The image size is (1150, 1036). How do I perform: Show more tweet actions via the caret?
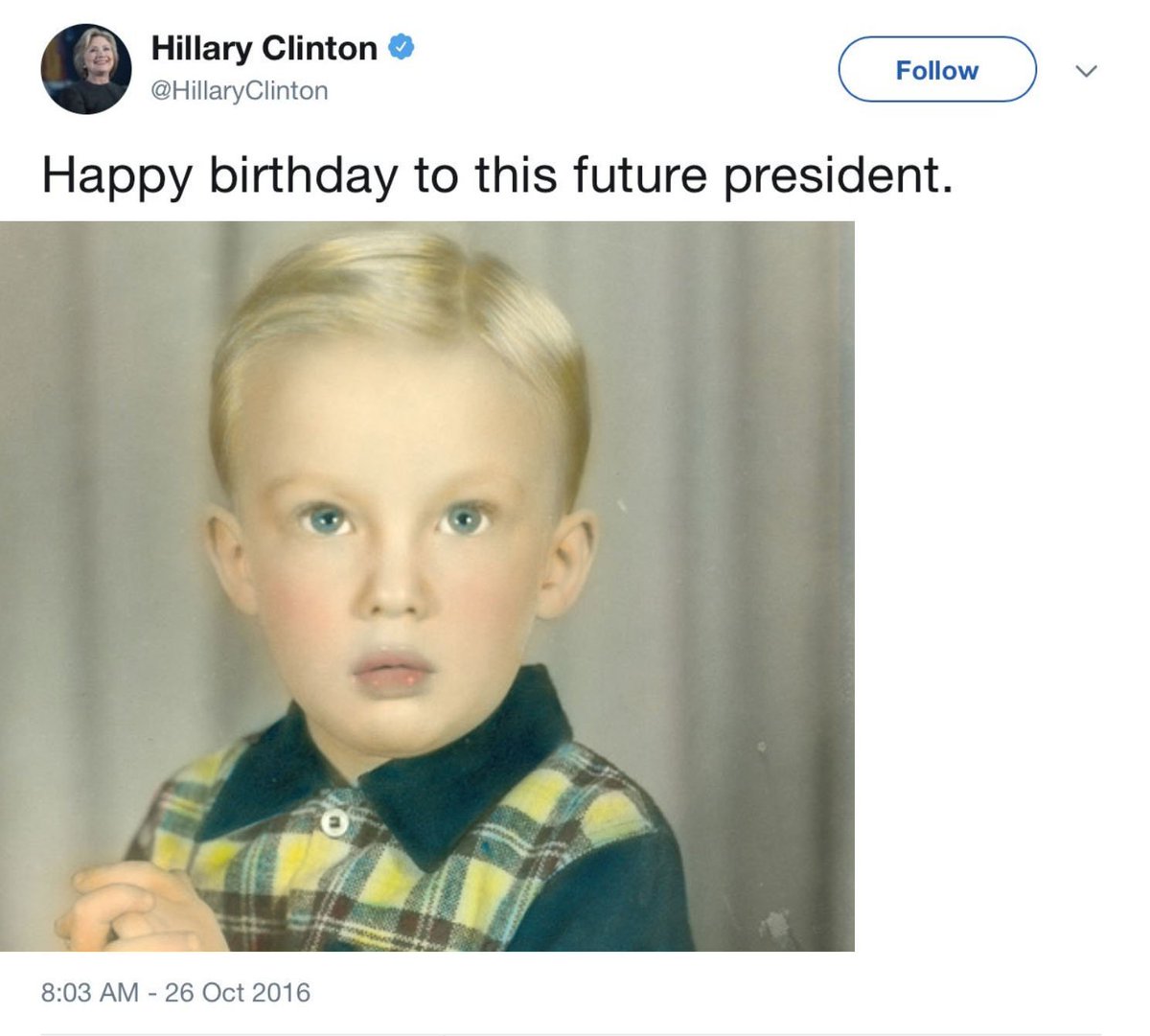coord(1085,71)
